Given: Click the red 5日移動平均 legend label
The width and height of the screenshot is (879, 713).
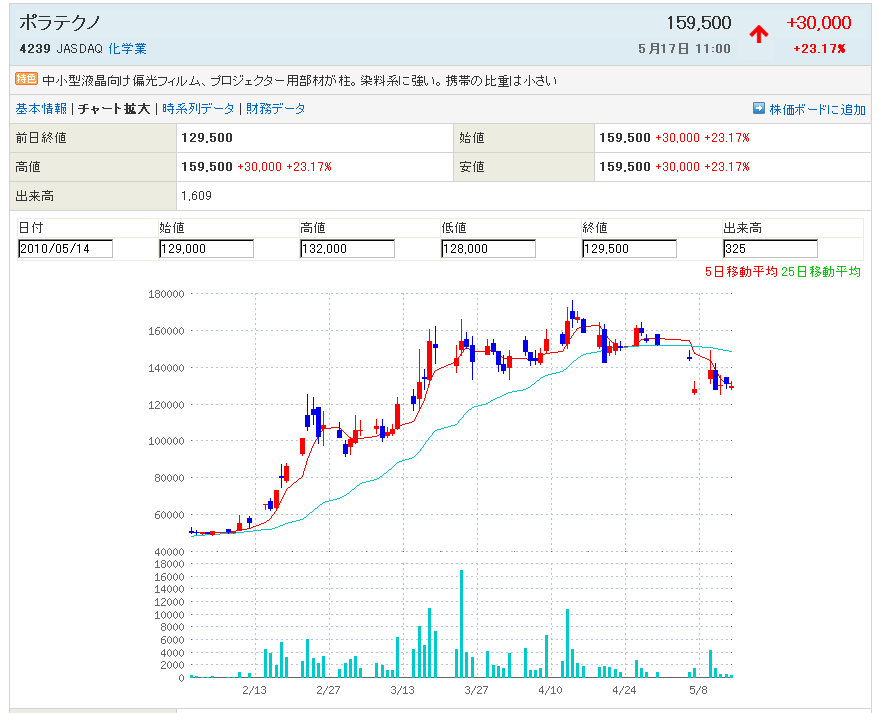Looking at the screenshot, I should [x=742, y=271].
